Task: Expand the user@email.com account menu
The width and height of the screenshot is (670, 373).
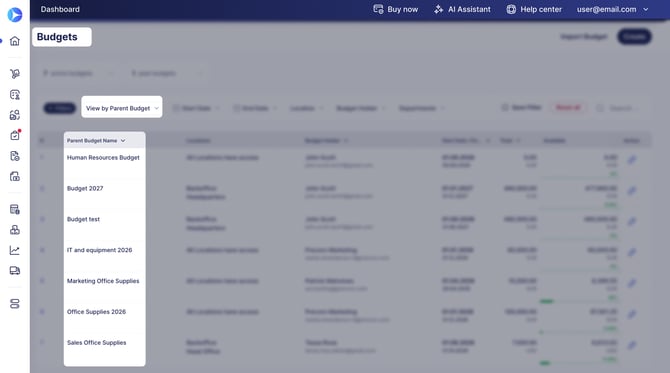Action: click(x=612, y=9)
